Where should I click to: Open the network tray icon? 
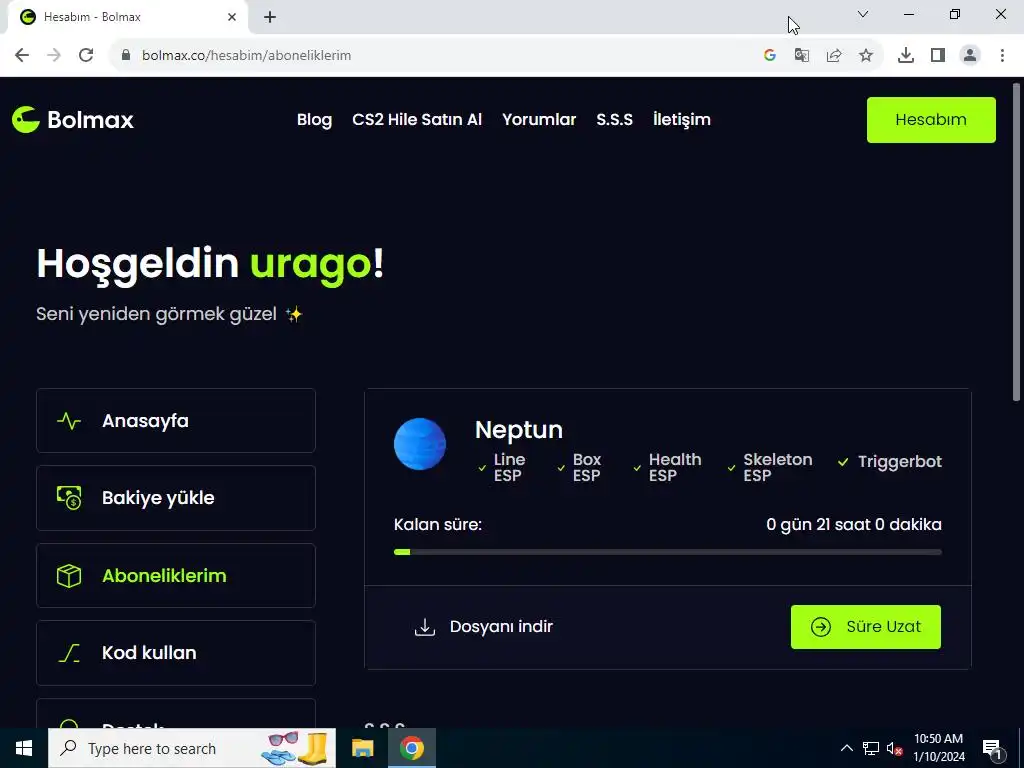click(x=871, y=748)
